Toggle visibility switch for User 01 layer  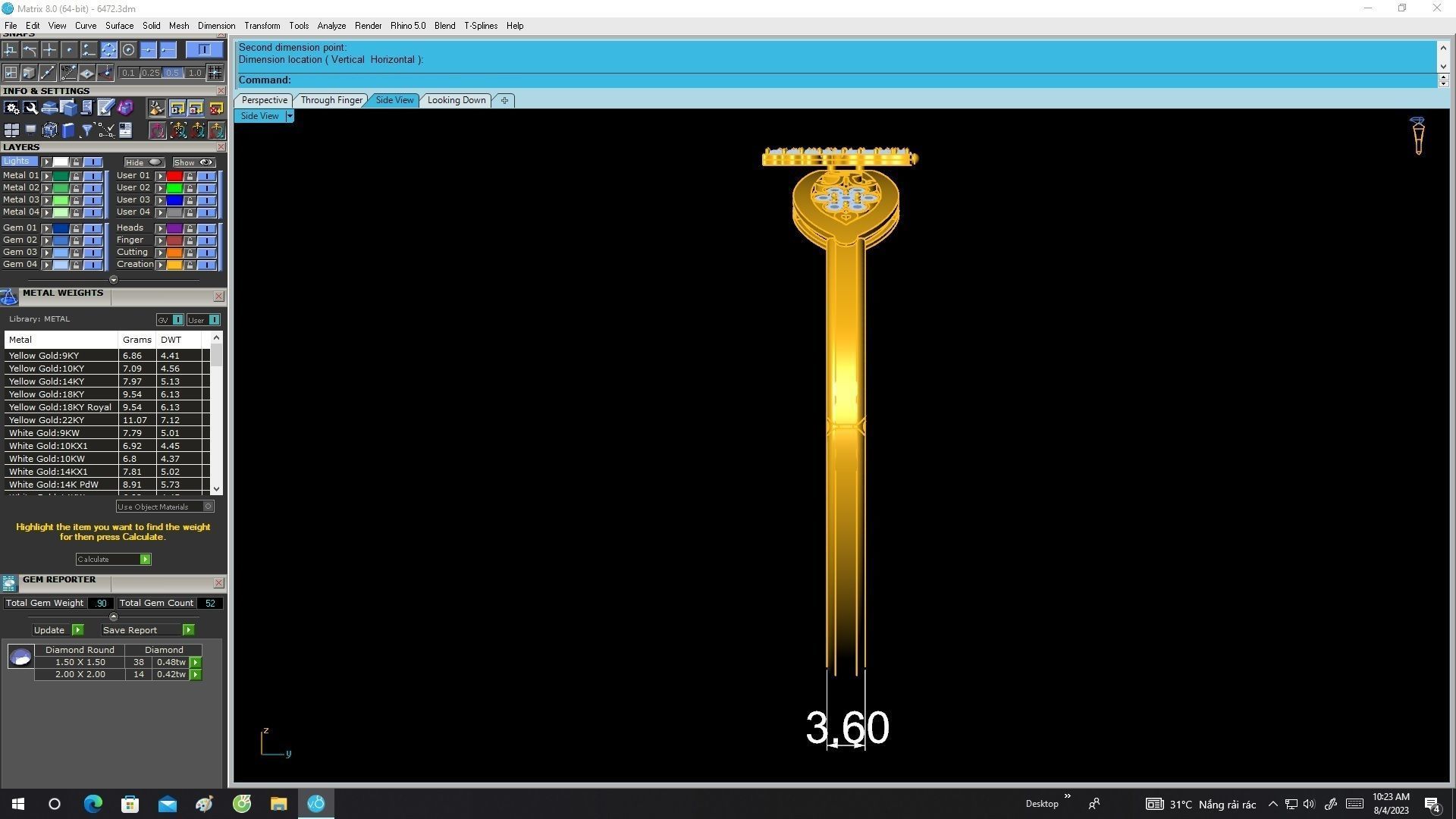pyautogui.click(x=206, y=176)
